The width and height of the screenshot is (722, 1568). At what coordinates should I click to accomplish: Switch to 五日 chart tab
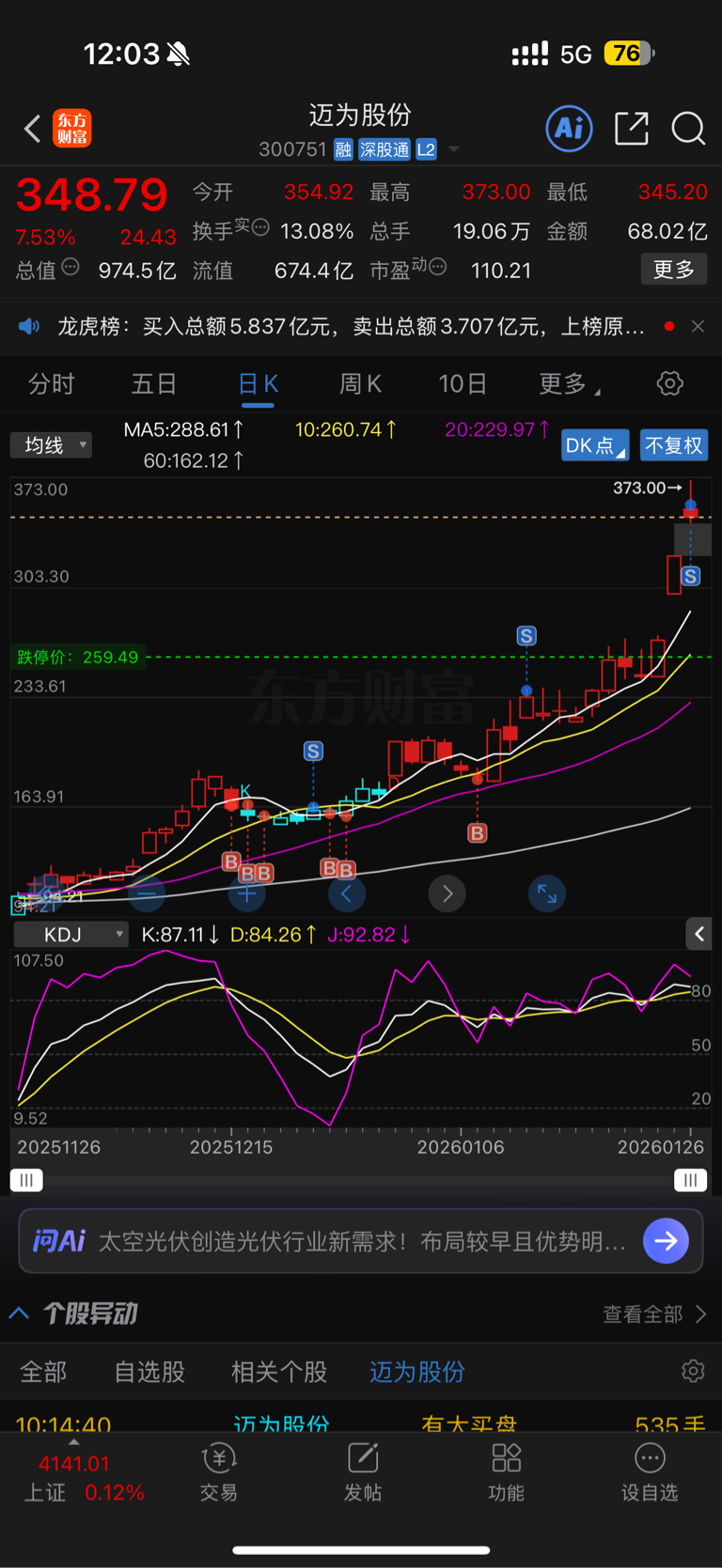pos(154,383)
